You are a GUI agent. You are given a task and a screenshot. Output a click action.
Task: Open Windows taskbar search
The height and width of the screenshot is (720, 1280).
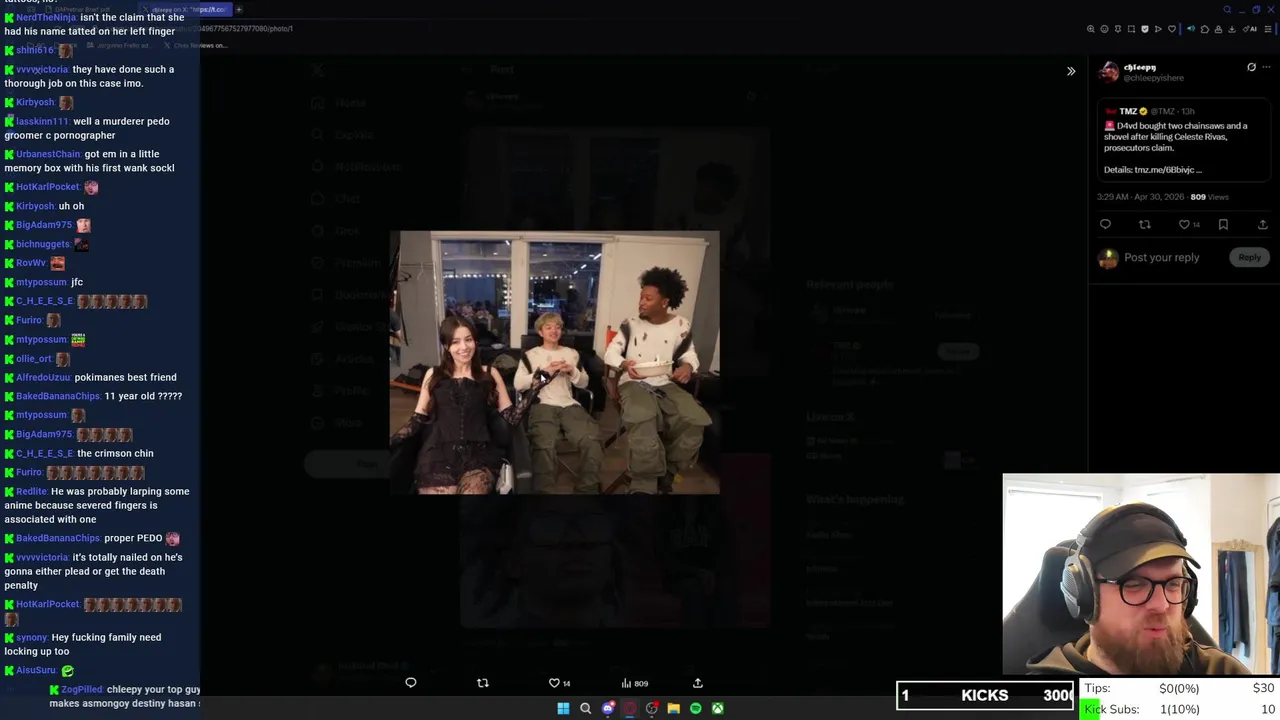point(586,708)
